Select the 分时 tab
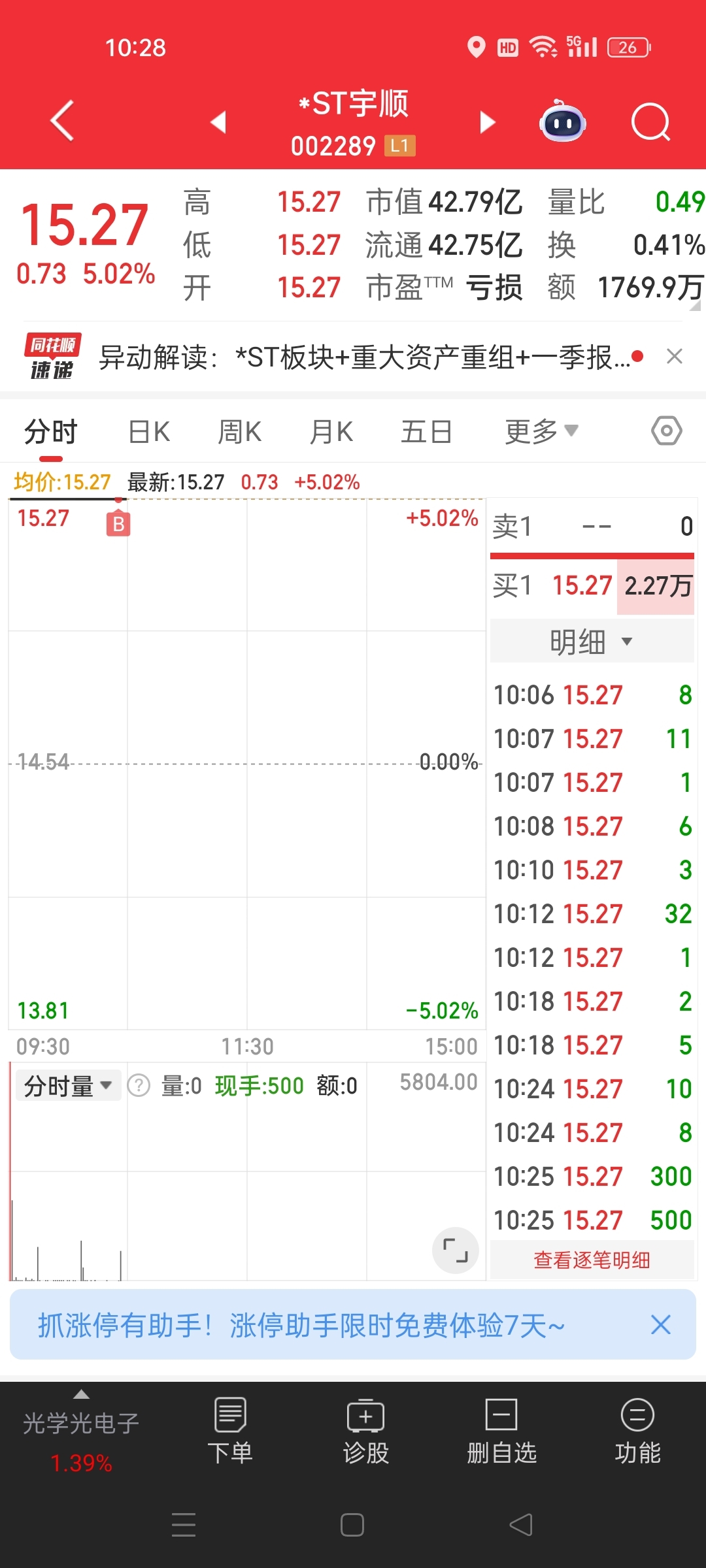The height and width of the screenshot is (1568, 706). (x=51, y=432)
